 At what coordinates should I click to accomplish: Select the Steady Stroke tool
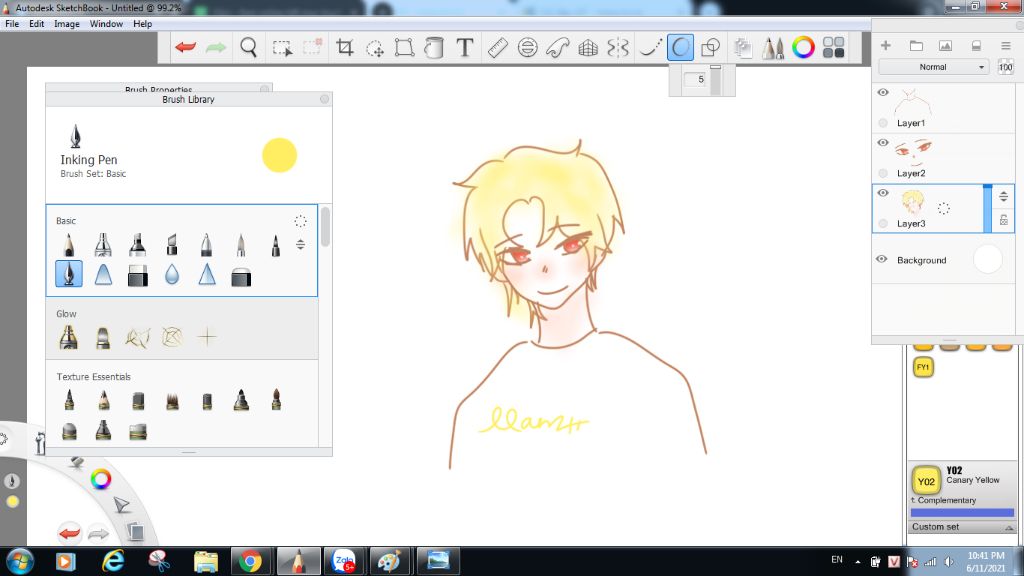click(x=650, y=47)
